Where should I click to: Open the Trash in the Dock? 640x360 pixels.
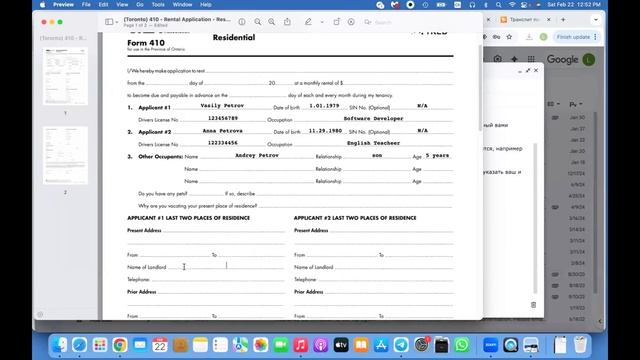coord(580,345)
